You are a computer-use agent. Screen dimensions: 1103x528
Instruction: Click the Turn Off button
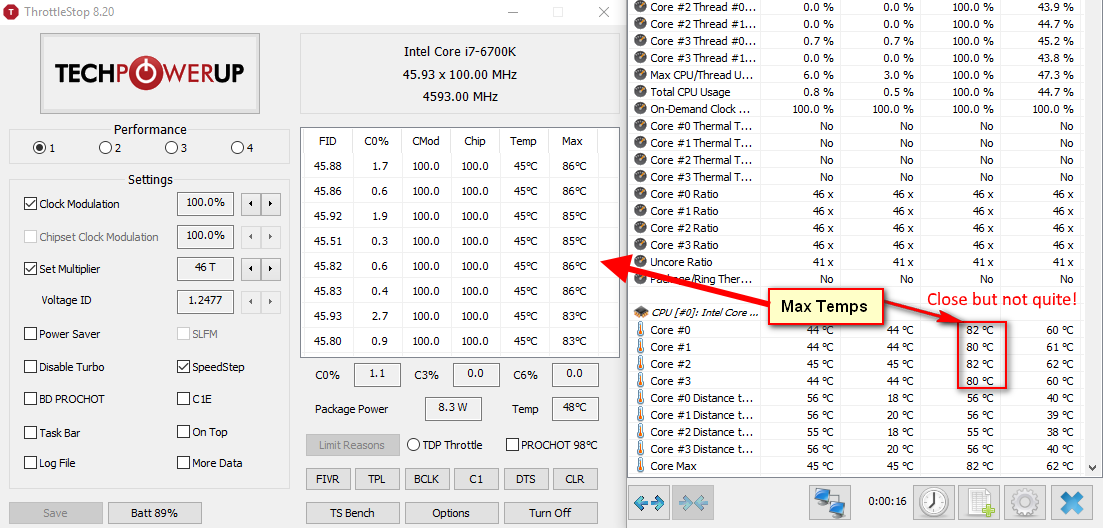point(551,513)
